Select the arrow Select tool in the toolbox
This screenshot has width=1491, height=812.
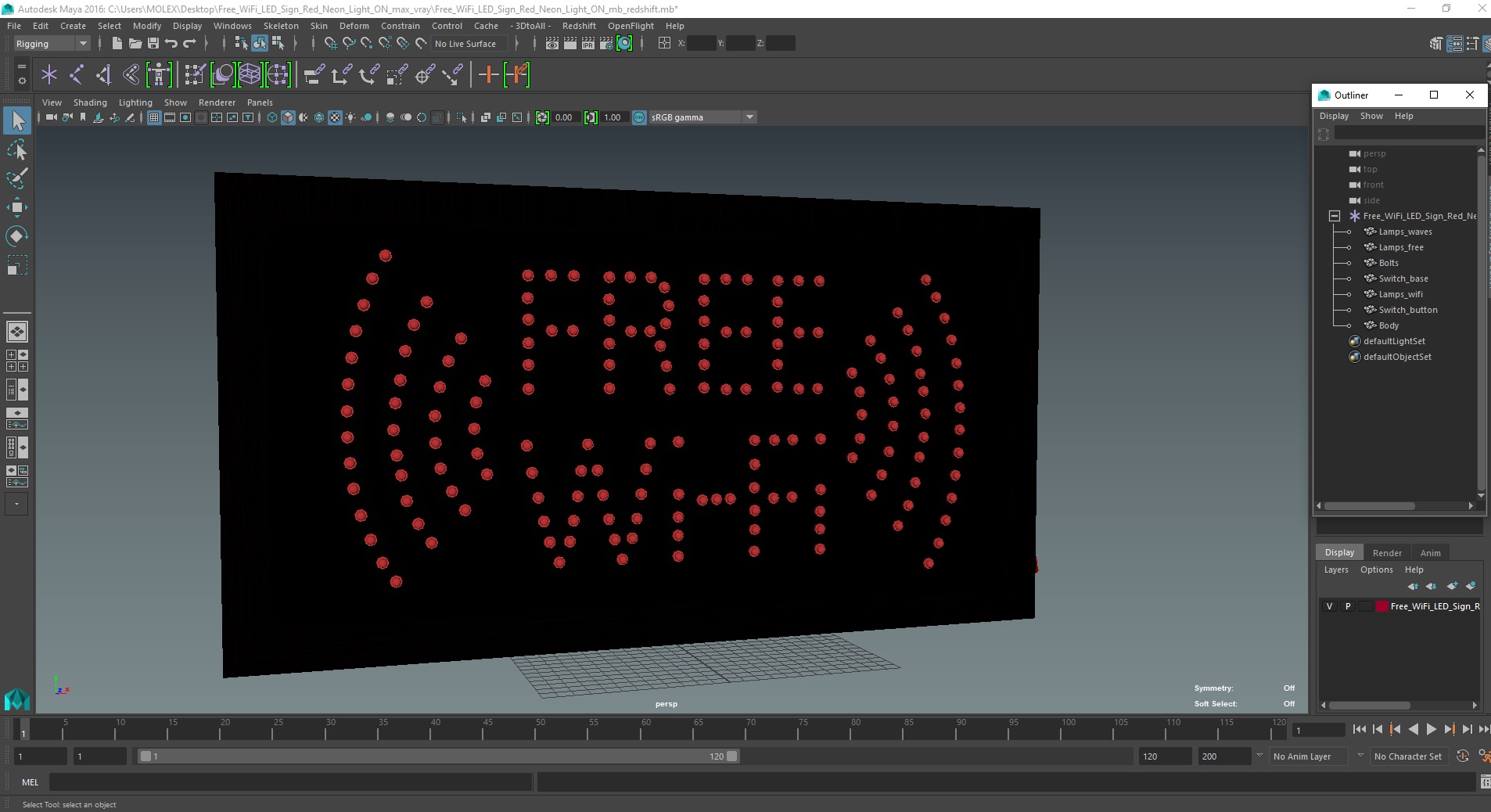click(x=17, y=120)
